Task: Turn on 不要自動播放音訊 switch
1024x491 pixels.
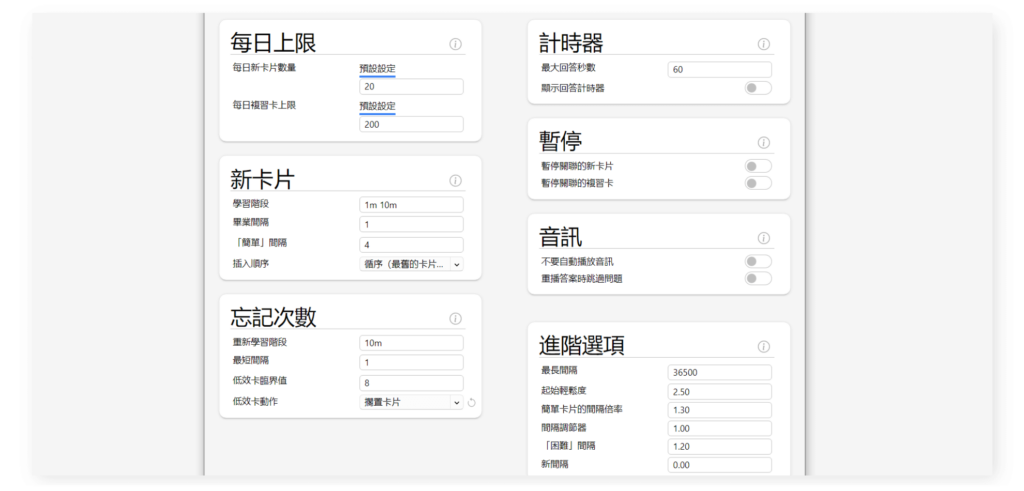Action: [x=758, y=261]
